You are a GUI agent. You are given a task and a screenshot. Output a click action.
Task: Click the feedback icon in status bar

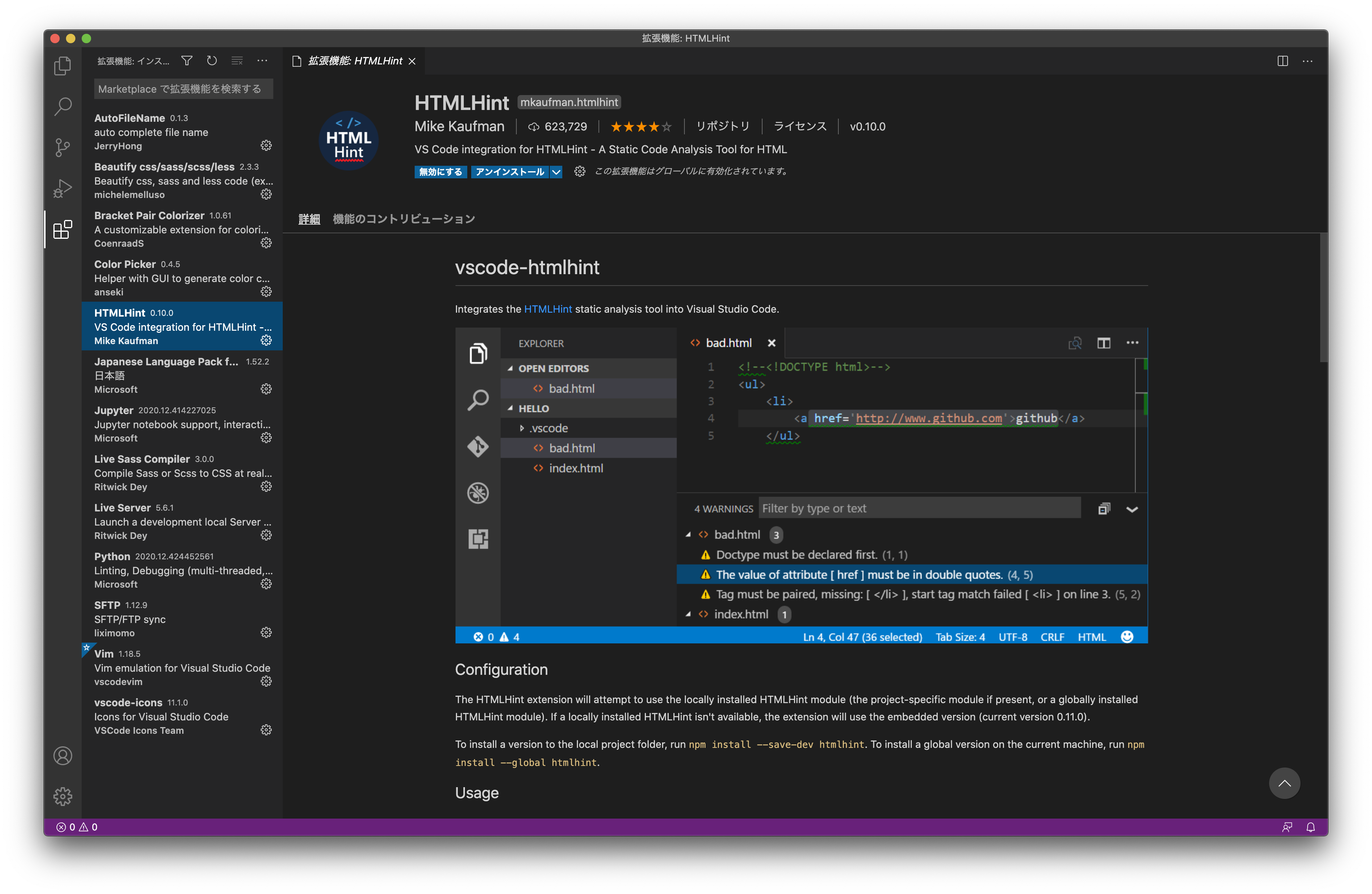pyautogui.click(x=1287, y=827)
